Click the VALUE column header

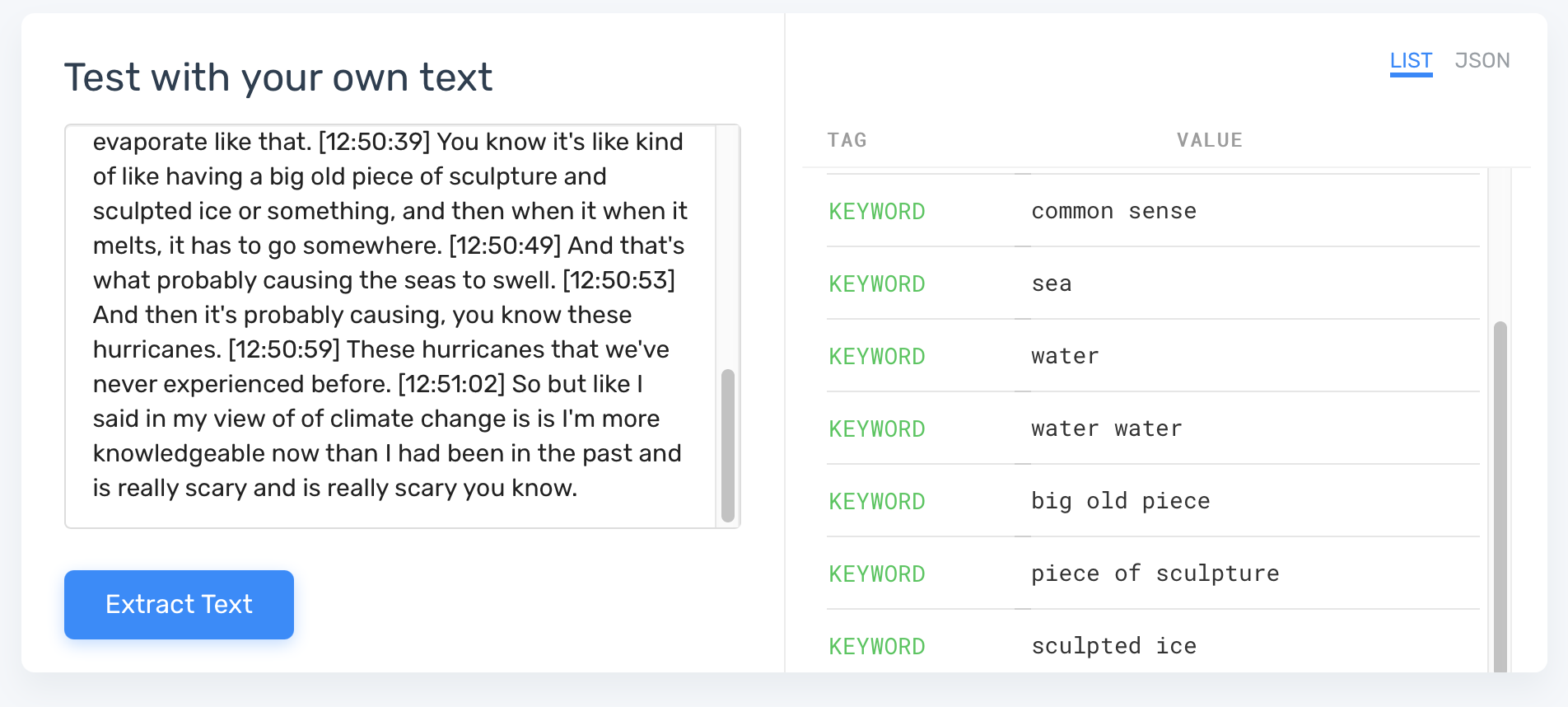(x=1209, y=140)
